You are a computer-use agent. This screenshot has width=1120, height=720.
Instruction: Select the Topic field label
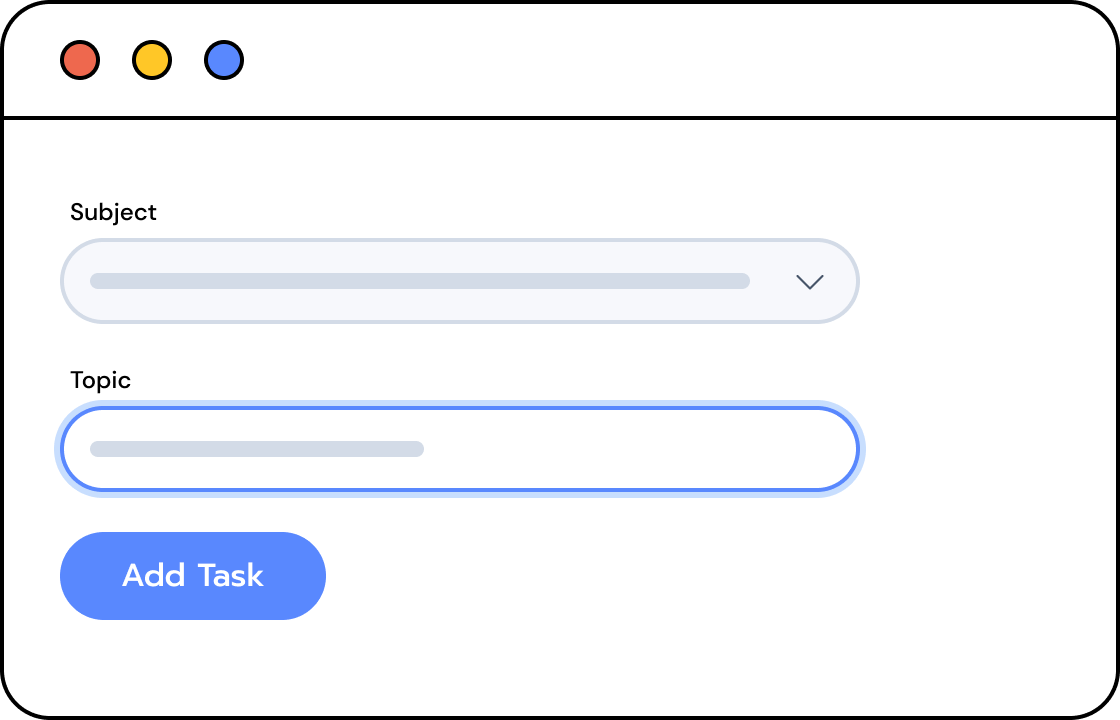pos(100,380)
